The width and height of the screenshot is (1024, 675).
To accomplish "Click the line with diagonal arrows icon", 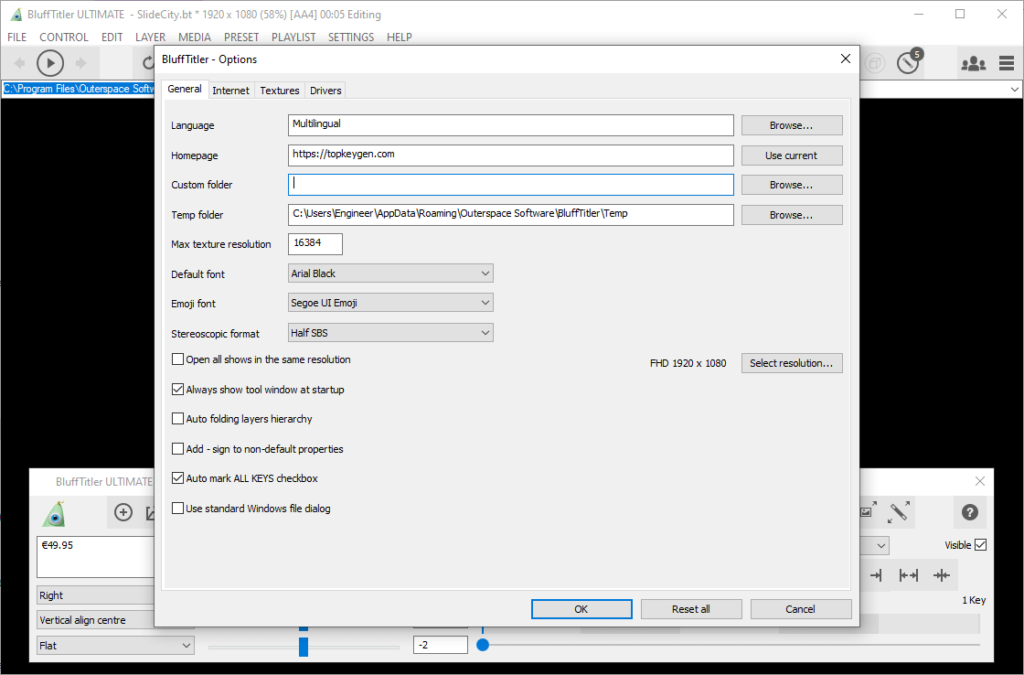I will click(x=899, y=512).
